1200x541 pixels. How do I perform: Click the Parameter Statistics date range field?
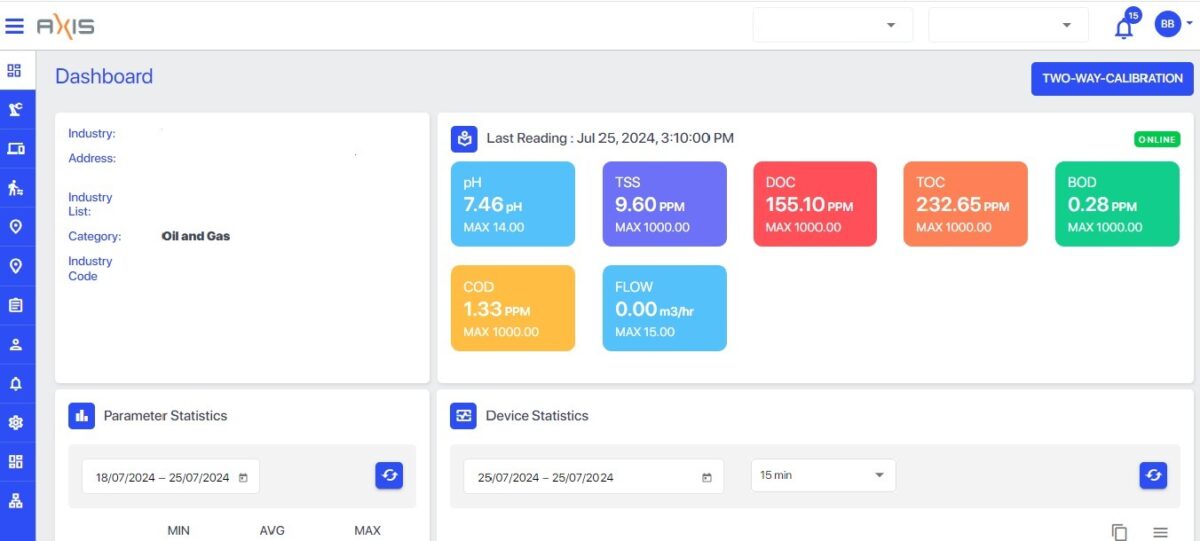tap(171, 477)
